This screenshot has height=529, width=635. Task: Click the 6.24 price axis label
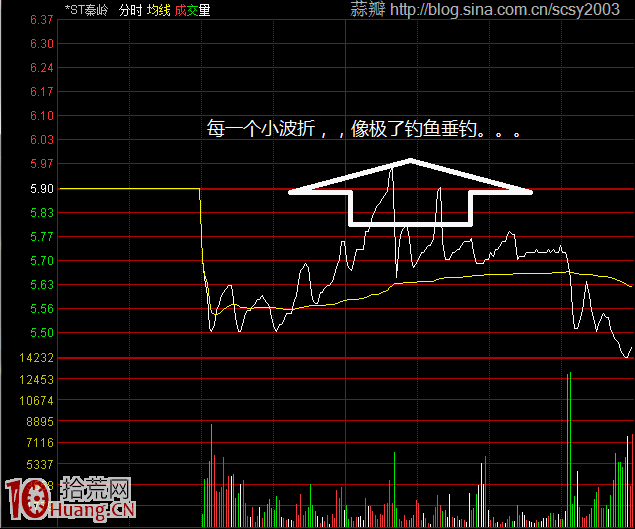[x=42, y=67]
